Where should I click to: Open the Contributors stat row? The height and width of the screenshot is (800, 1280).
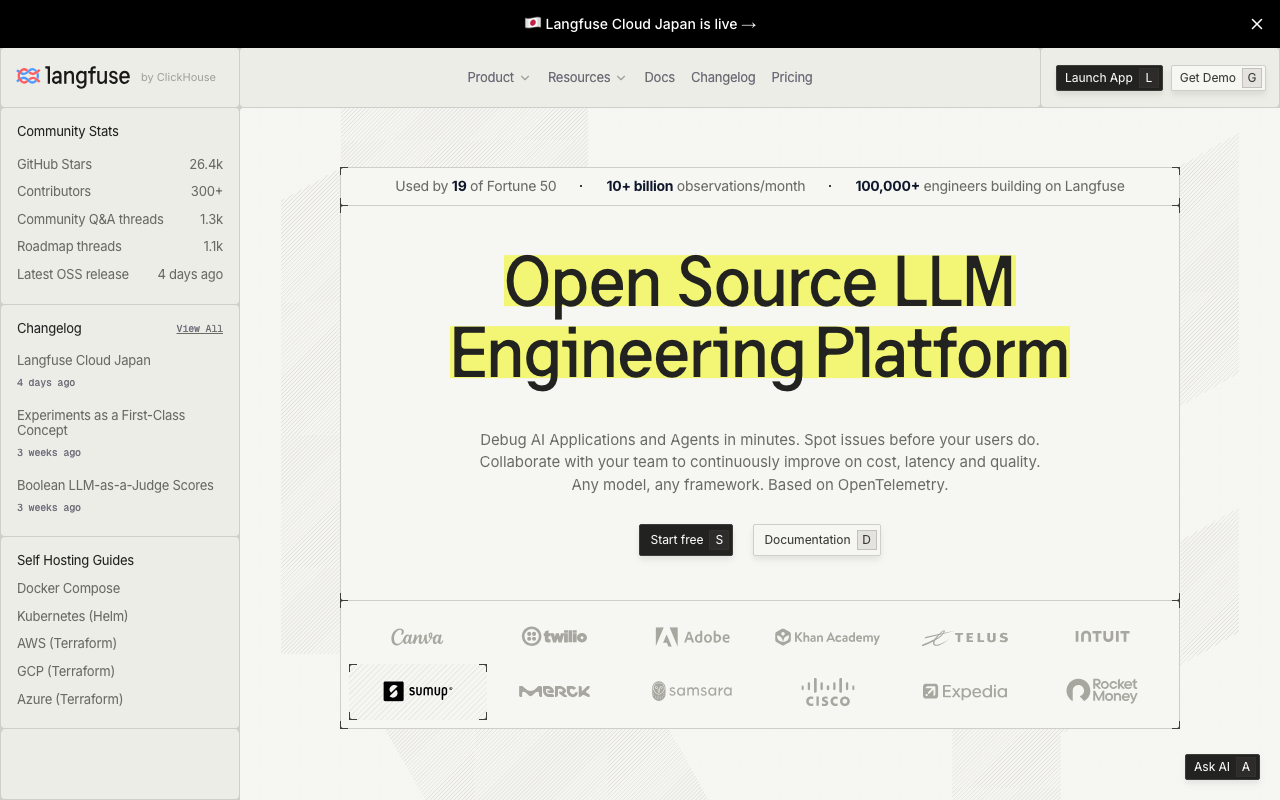120,191
